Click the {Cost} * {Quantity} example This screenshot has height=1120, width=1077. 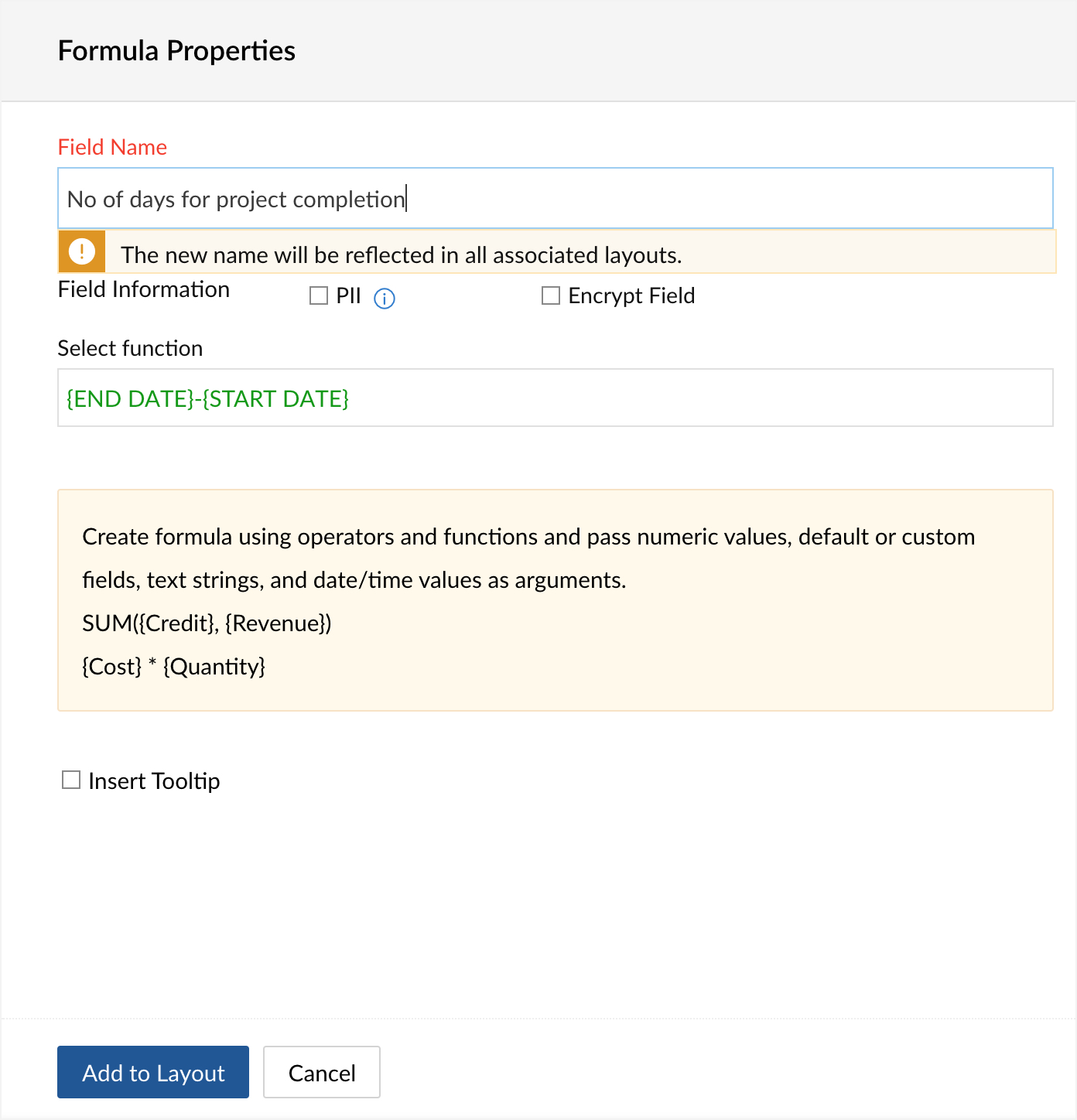[173, 667]
